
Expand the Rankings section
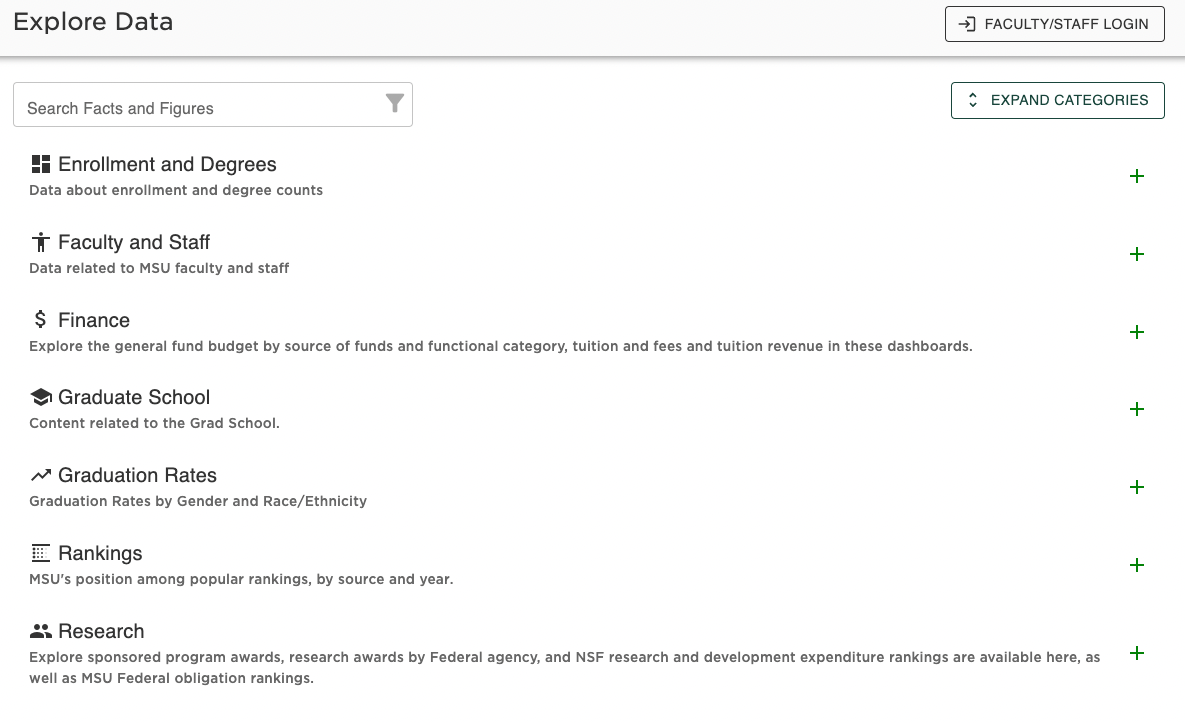[1137, 565]
